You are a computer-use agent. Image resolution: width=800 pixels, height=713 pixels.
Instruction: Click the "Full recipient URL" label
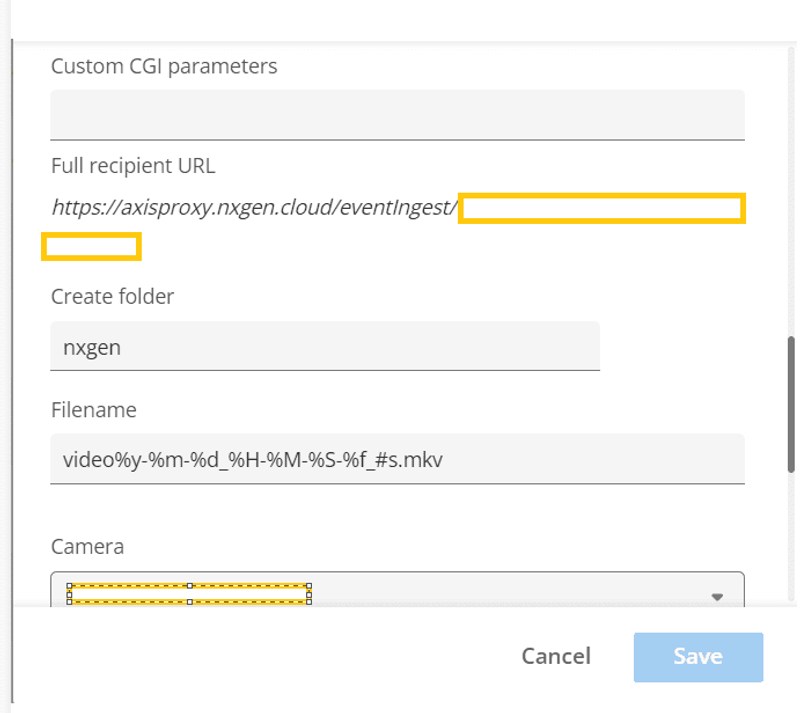tap(133, 166)
